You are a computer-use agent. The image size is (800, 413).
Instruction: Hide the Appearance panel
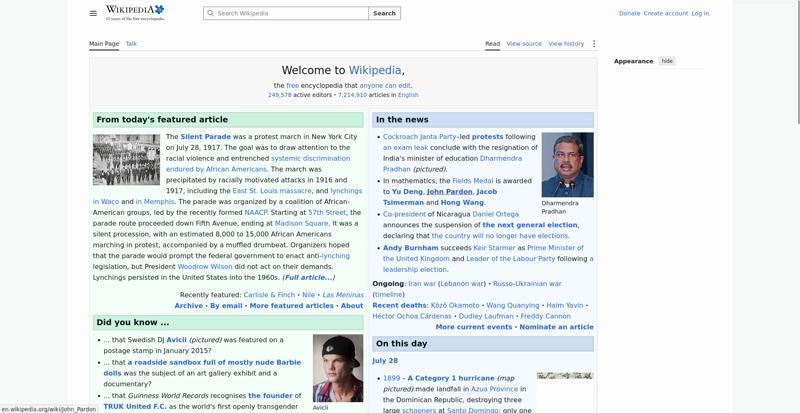(667, 61)
